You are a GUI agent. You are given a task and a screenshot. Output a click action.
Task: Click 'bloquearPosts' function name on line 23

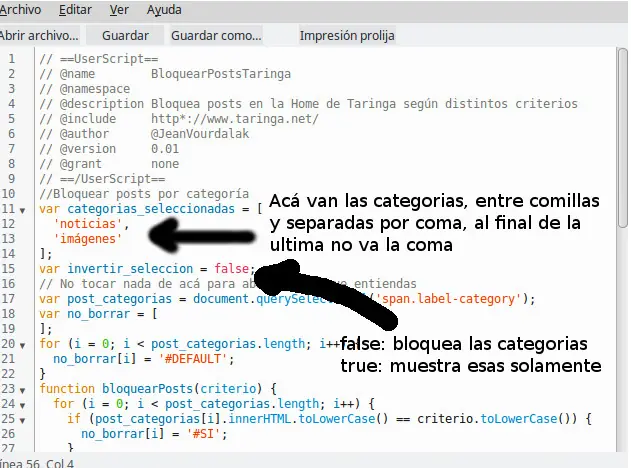pyautogui.click(x=147, y=389)
